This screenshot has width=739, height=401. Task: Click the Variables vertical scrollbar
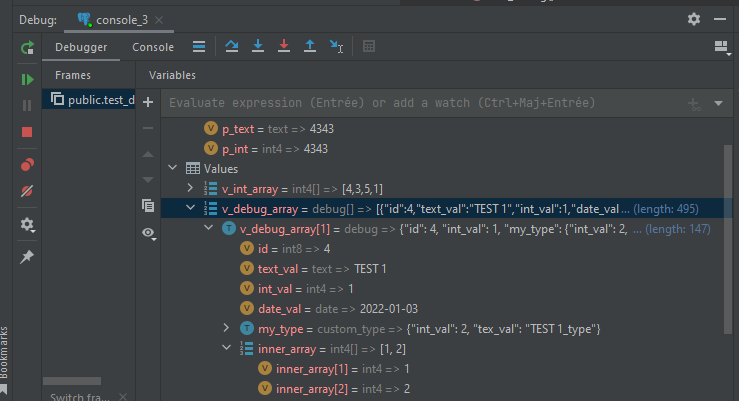coord(728,240)
